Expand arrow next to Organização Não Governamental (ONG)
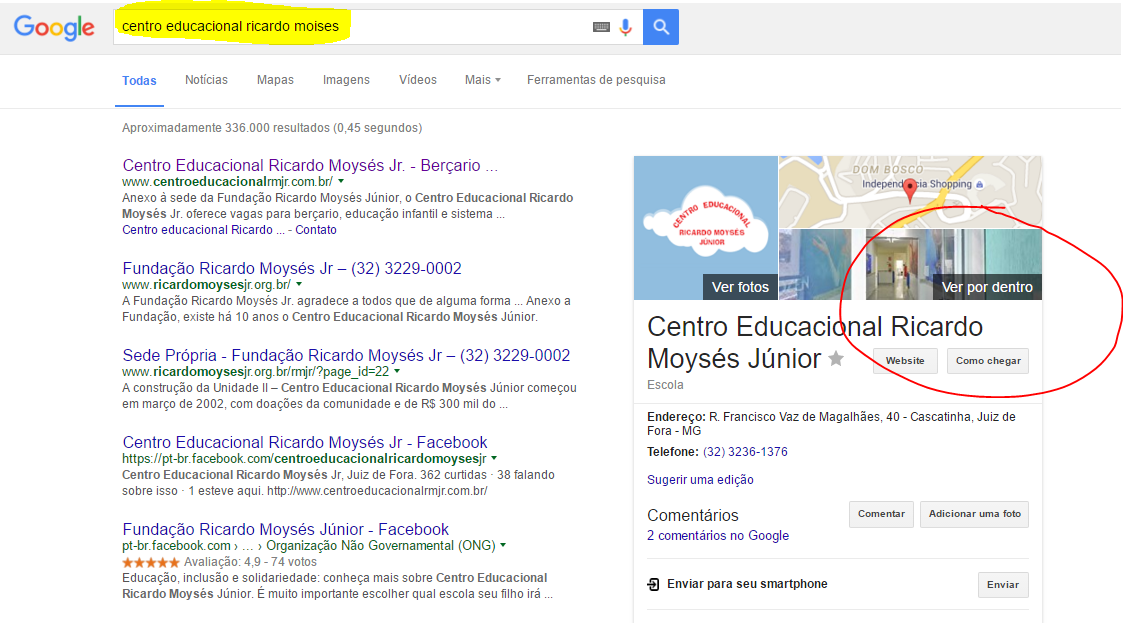The height and width of the screenshot is (623, 1123). (503, 546)
